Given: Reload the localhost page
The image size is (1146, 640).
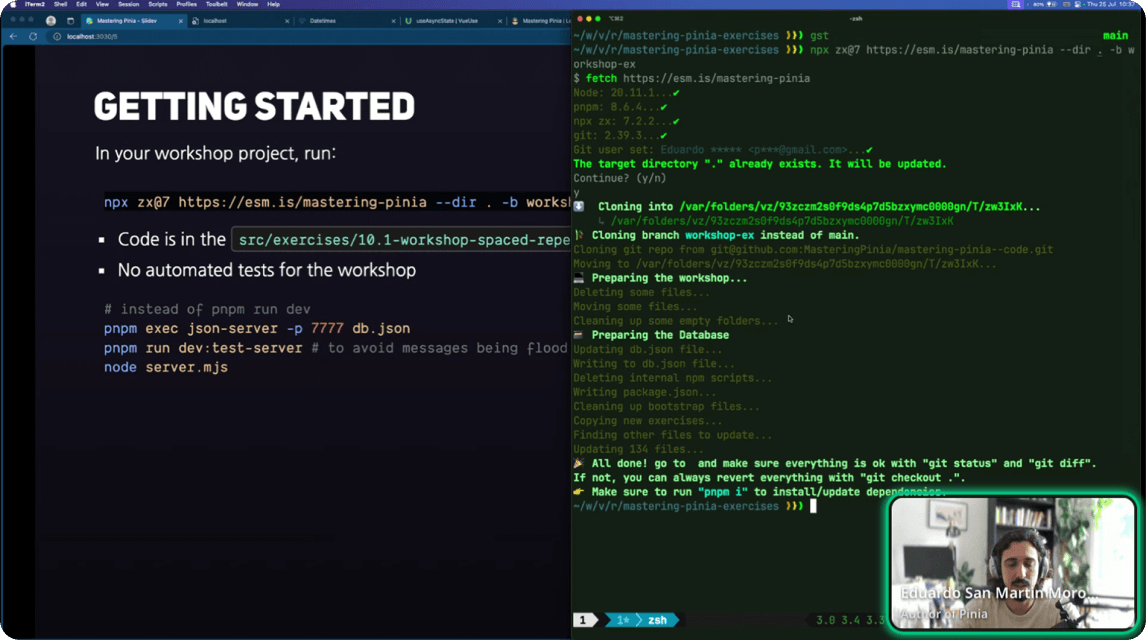Looking at the screenshot, I should click(33, 36).
